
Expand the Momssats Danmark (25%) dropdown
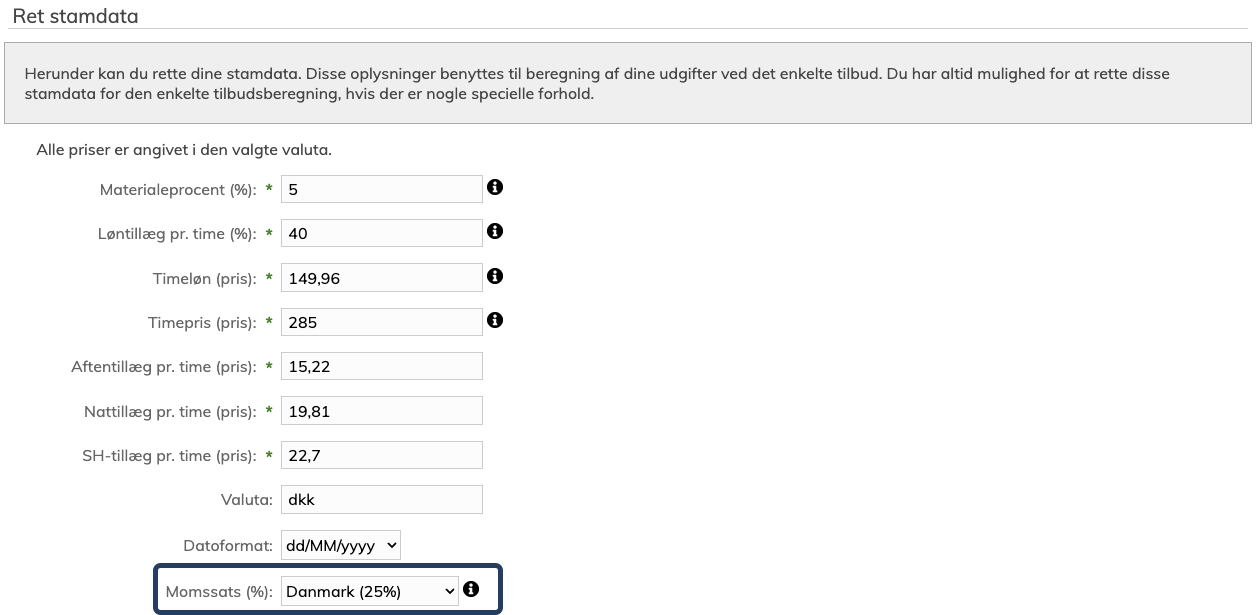370,591
